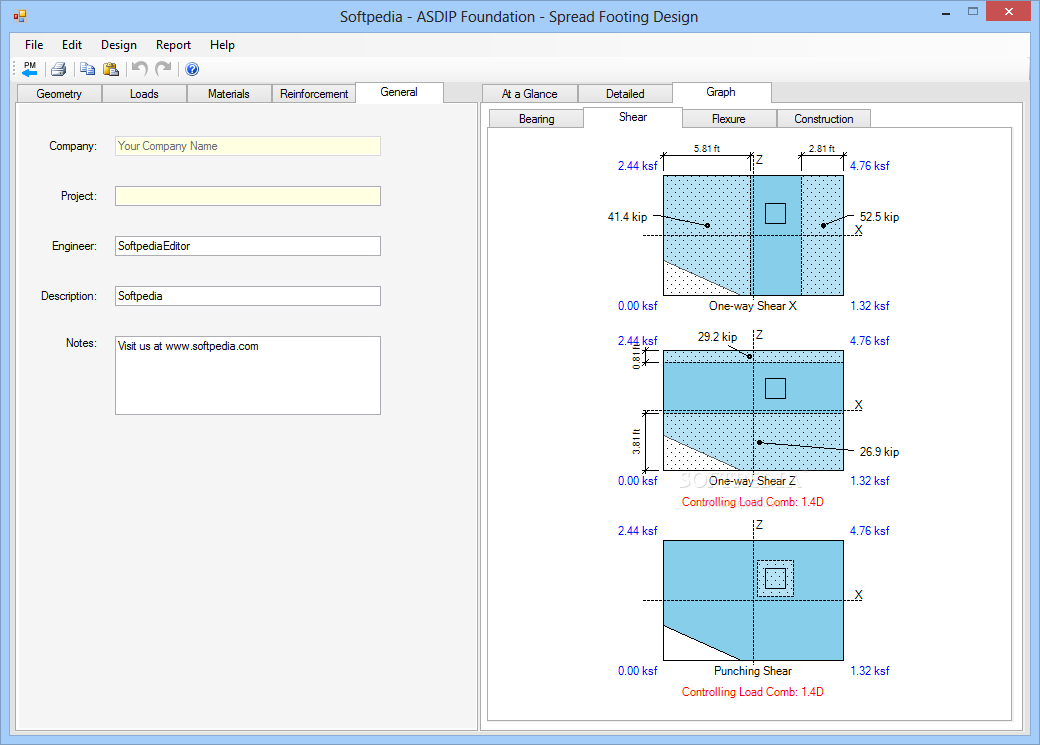This screenshot has height=745, width=1040.
Task: Open the Edit menu
Action: [x=72, y=44]
